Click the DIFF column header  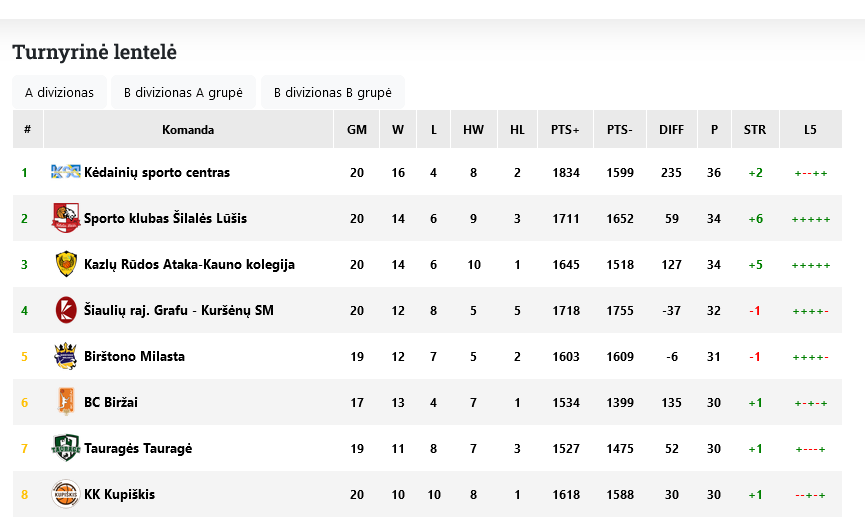click(x=671, y=130)
